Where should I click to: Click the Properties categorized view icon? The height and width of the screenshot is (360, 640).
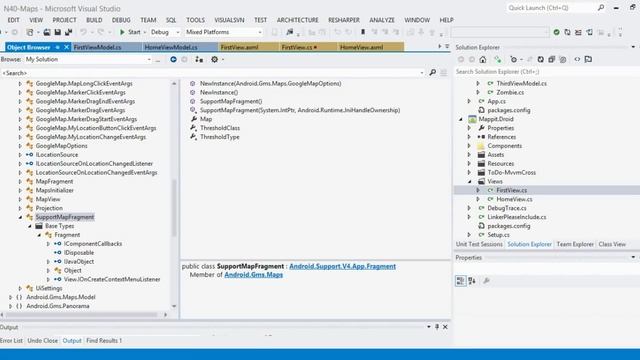click(460, 281)
